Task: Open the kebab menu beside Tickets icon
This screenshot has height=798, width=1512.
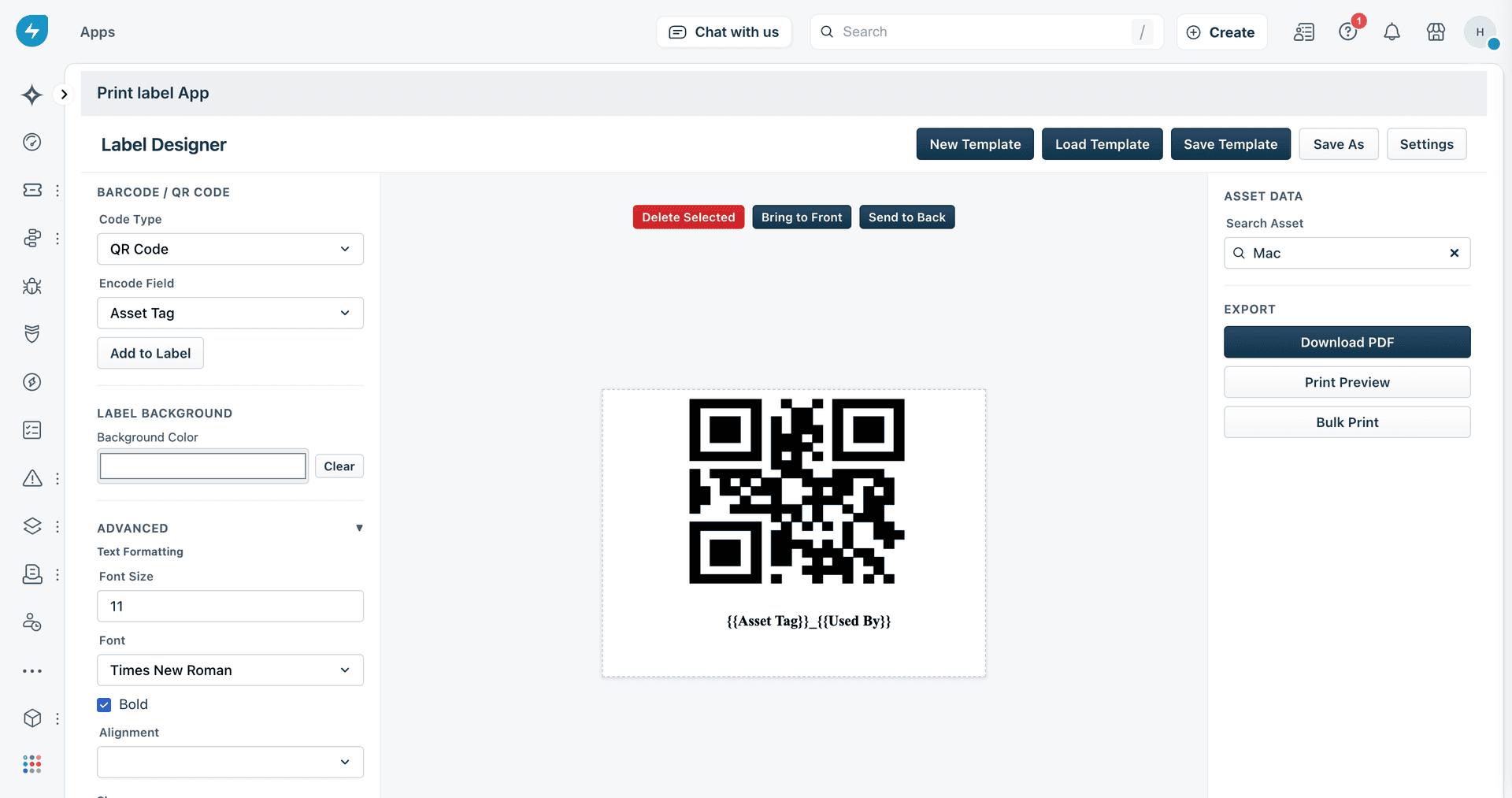Action: pos(57,190)
